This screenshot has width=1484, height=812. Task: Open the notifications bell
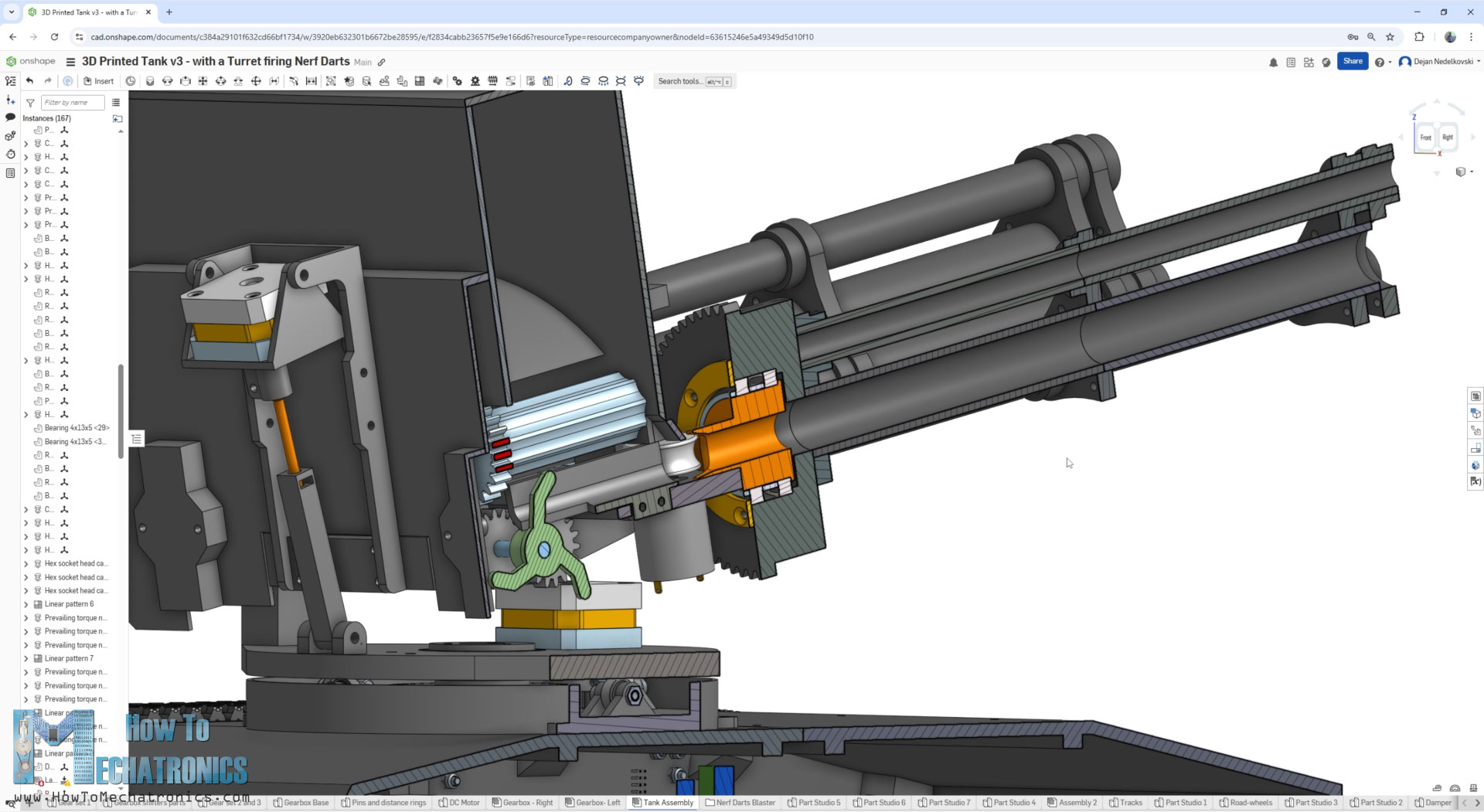tap(1273, 62)
